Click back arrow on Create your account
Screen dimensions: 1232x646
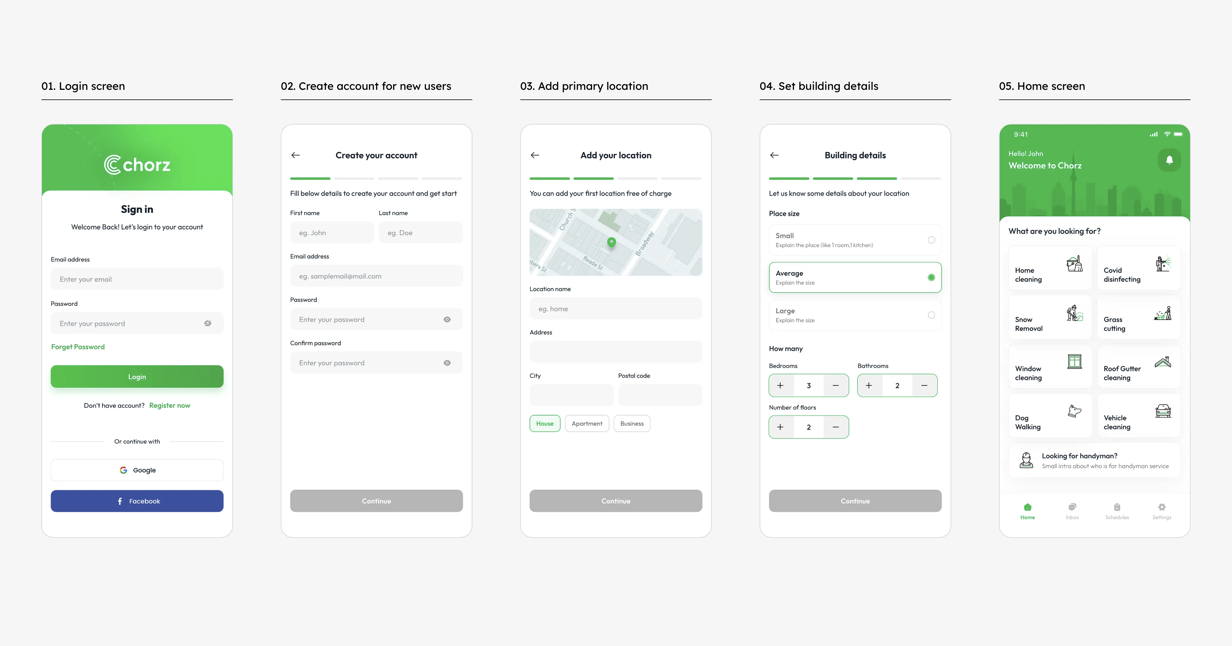point(295,155)
